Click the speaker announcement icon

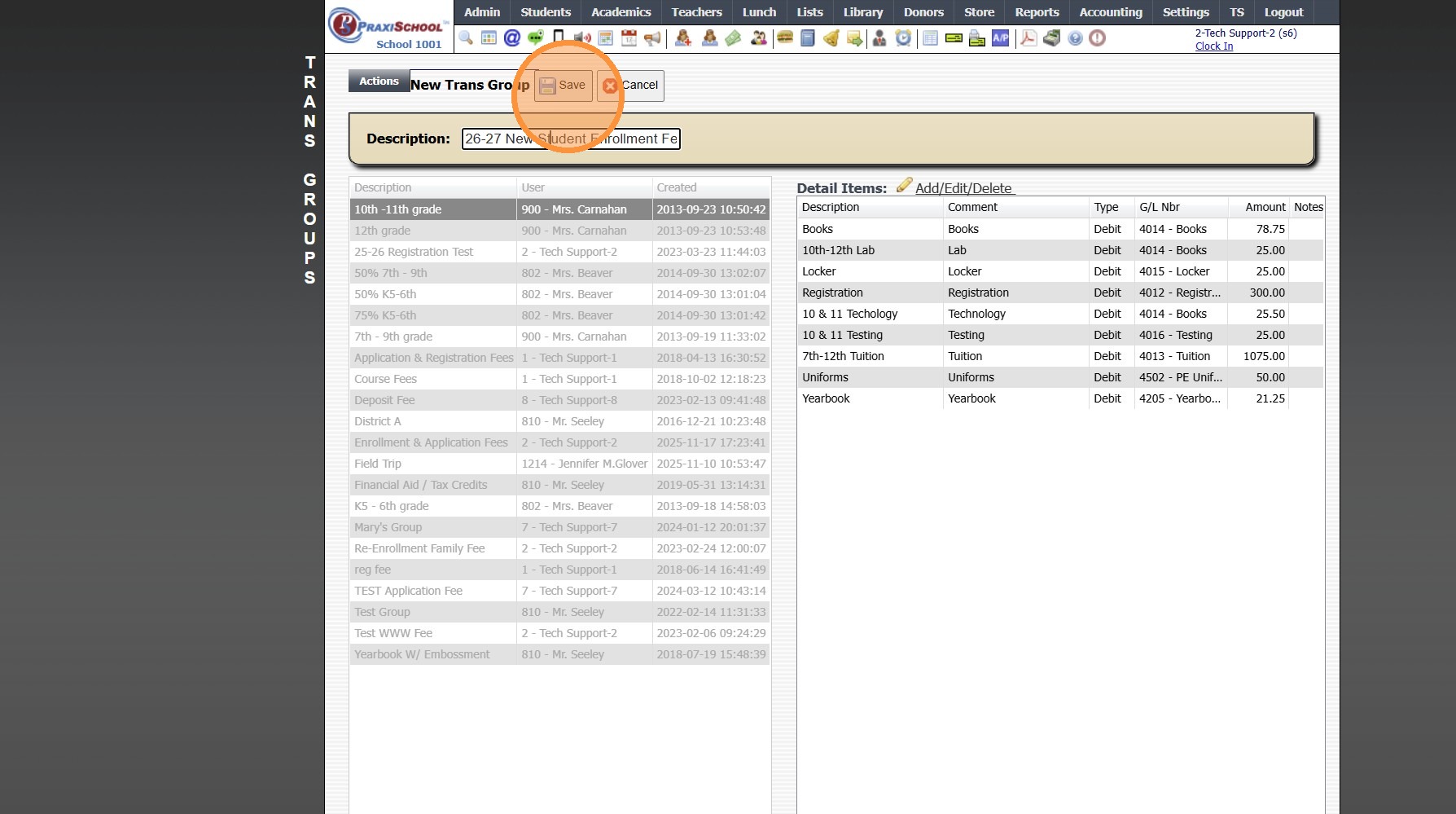582,38
